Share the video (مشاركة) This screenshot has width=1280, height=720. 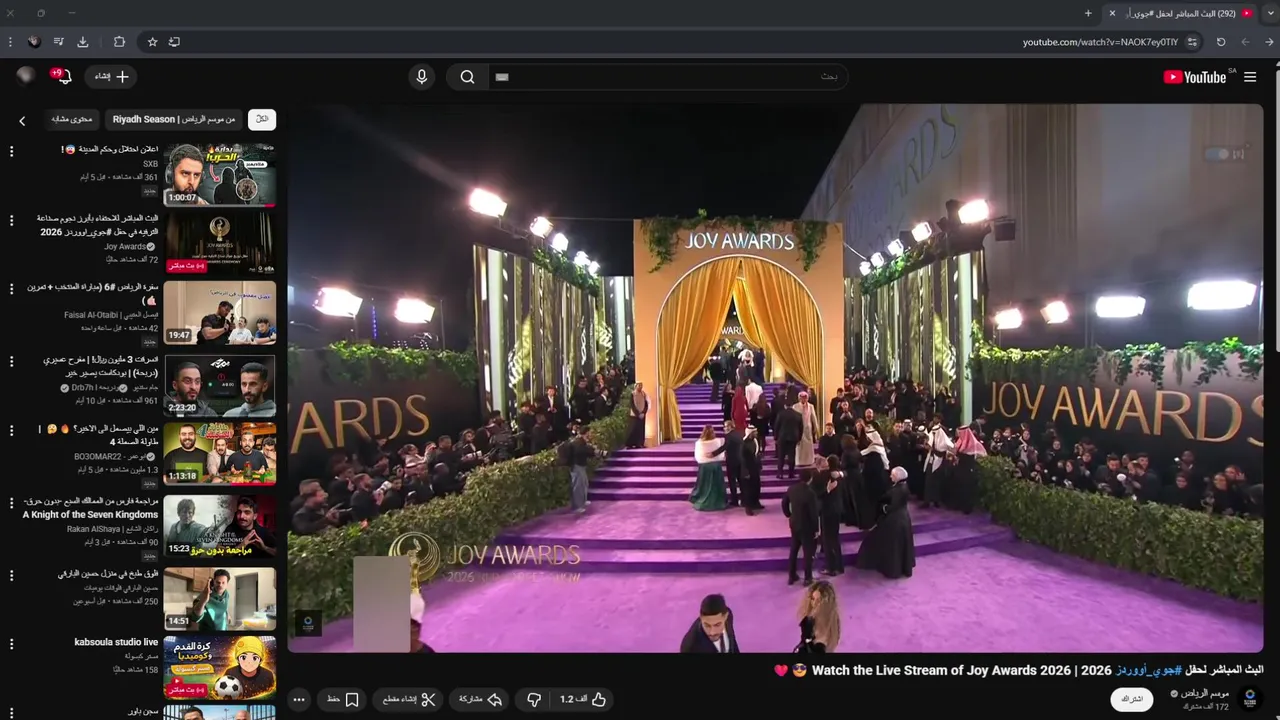click(480, 700)
